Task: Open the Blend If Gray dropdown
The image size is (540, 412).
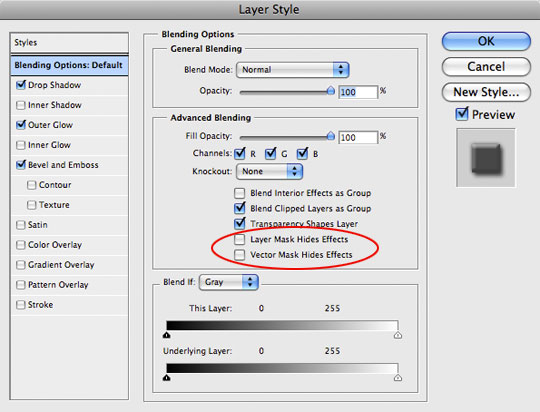Action: tap(228, 282)
